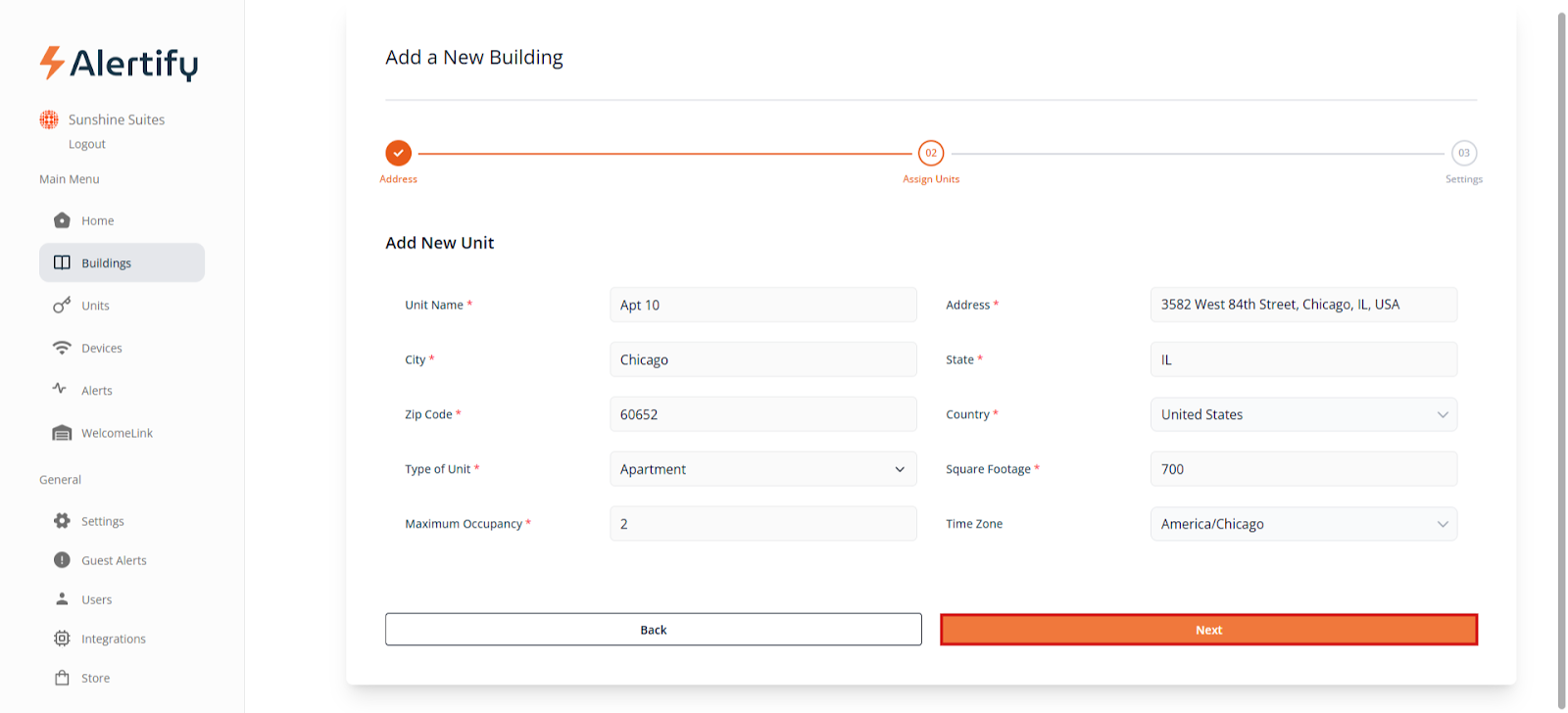Click the Store shopping bag icon

coord(62,678)
